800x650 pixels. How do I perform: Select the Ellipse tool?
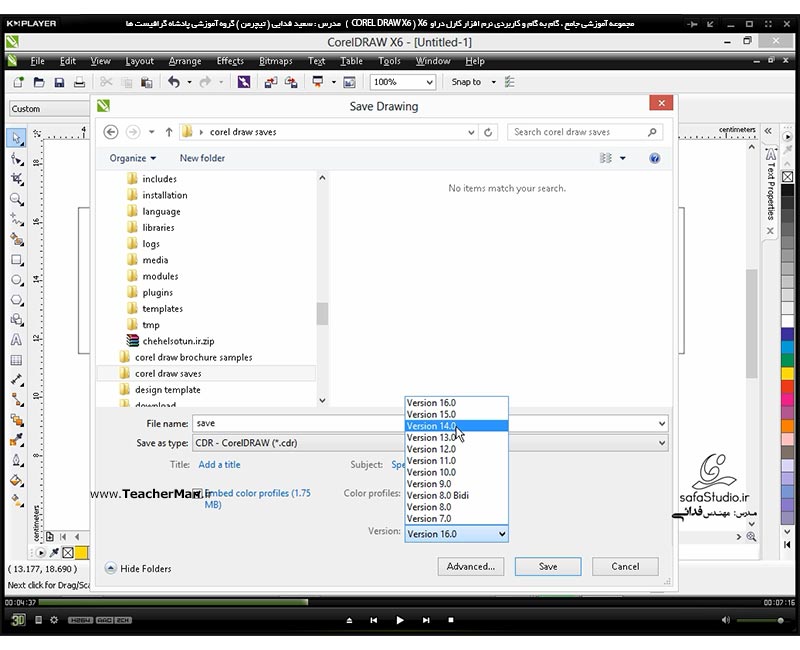pyautogui.click(x=17, y=280)
